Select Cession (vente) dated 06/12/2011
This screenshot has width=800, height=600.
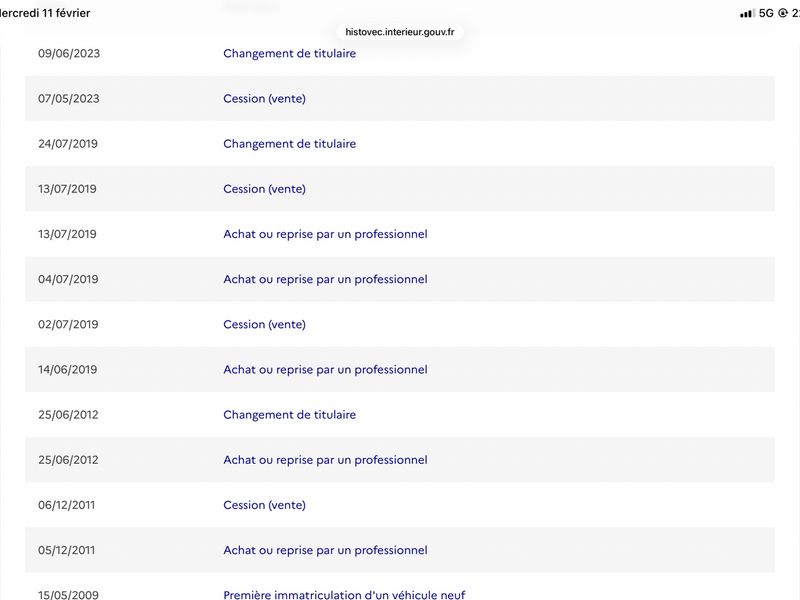(x=264, y=505)
